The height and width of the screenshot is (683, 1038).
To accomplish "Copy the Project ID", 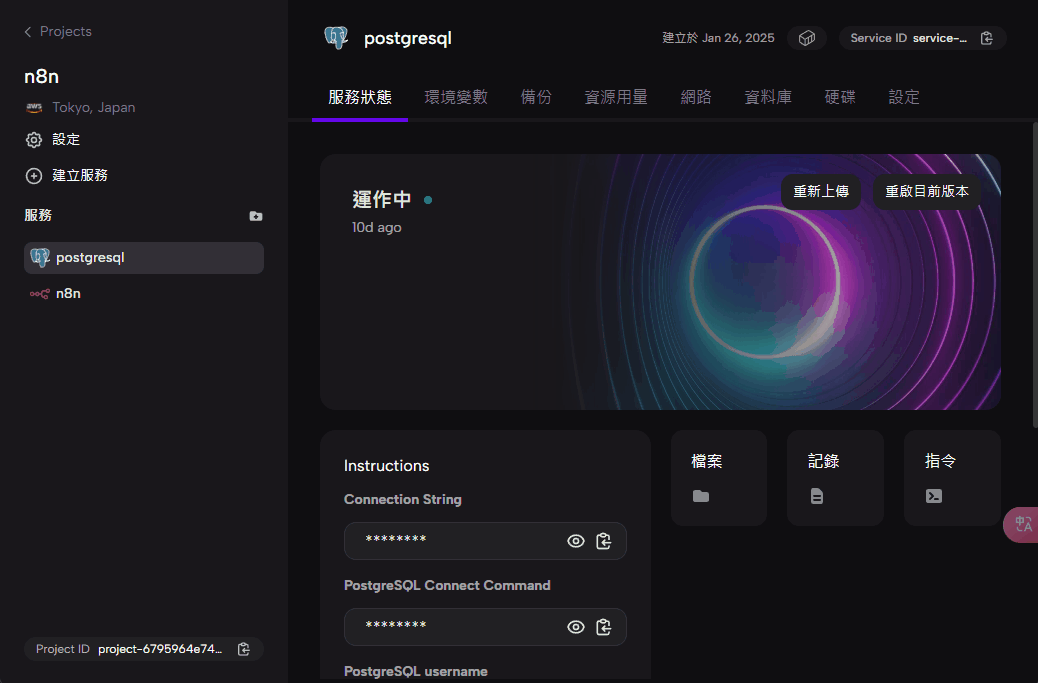I will point(244,649).
